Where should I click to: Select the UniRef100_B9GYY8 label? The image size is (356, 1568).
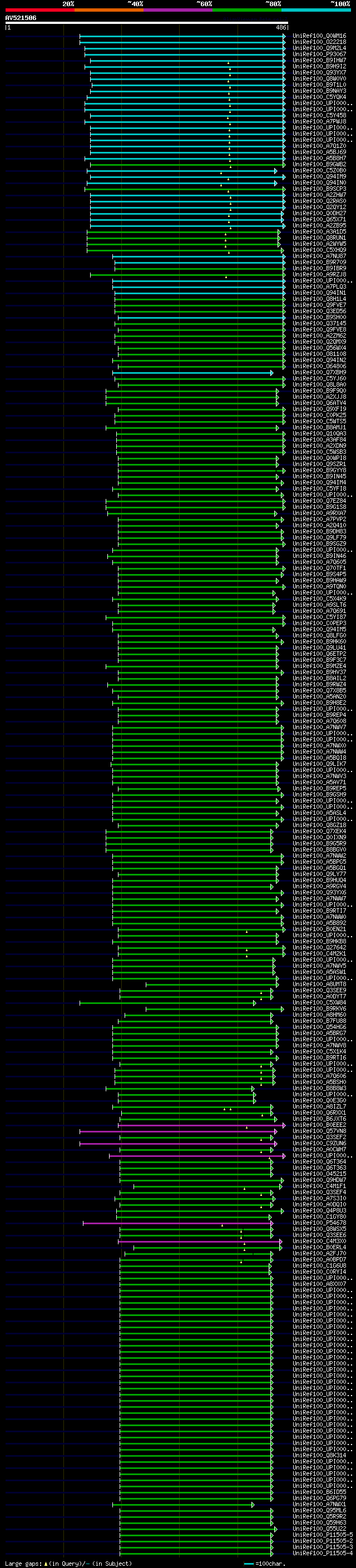pyautogui.click(x=319, y=471)
